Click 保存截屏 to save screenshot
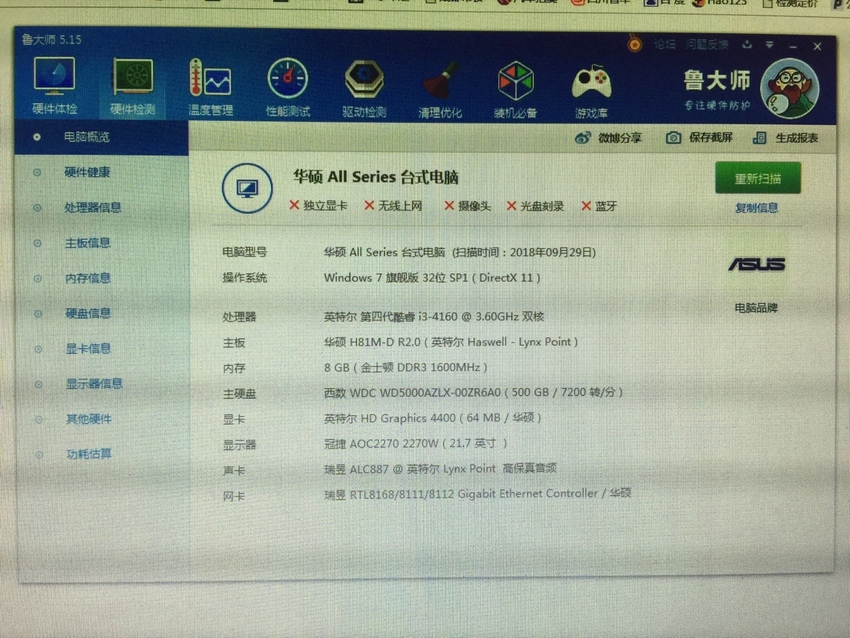The image size is (850, 638). [x=699, y=138]
